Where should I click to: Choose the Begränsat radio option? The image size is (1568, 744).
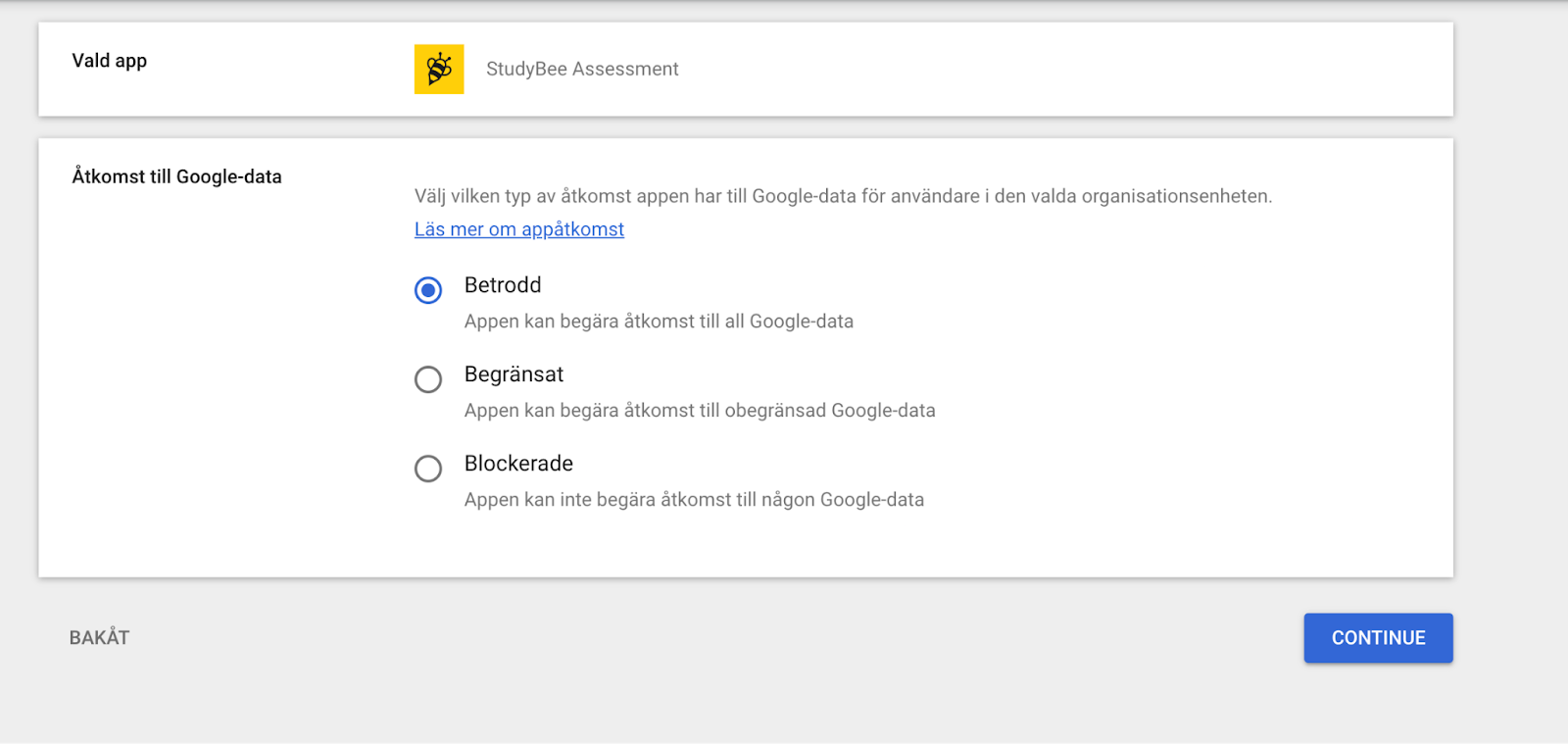(428, 379)
